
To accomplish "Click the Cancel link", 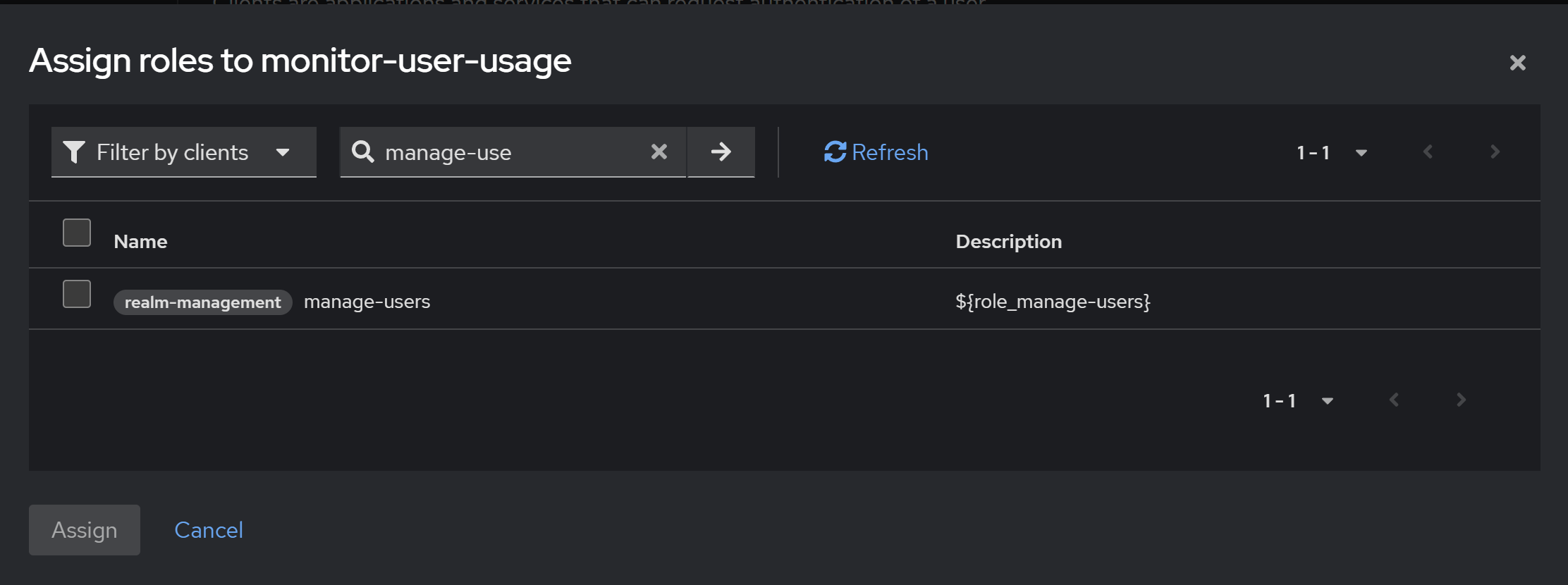I will tap(209, 530).
